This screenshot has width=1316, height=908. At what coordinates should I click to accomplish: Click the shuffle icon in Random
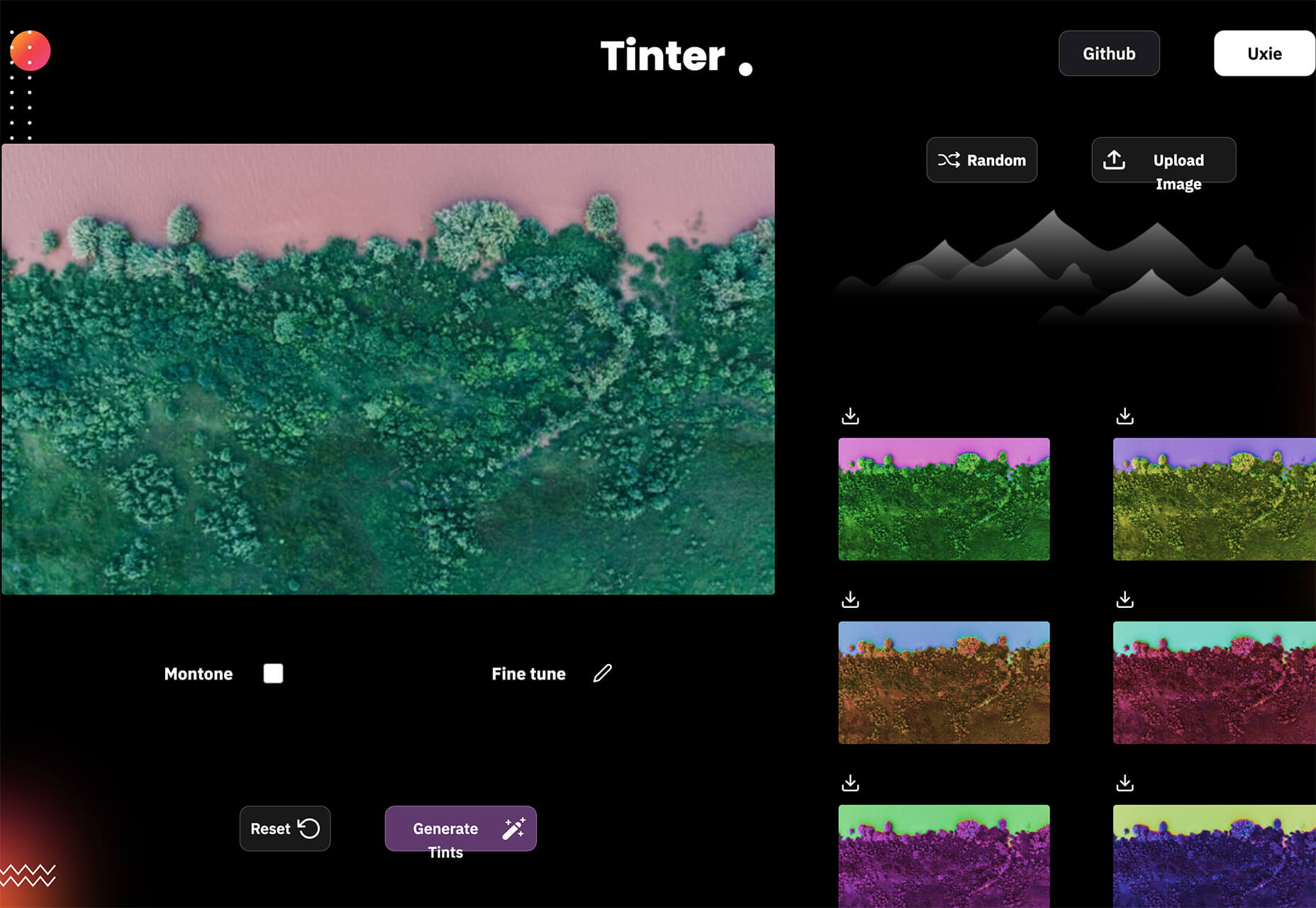pos(949,160)
